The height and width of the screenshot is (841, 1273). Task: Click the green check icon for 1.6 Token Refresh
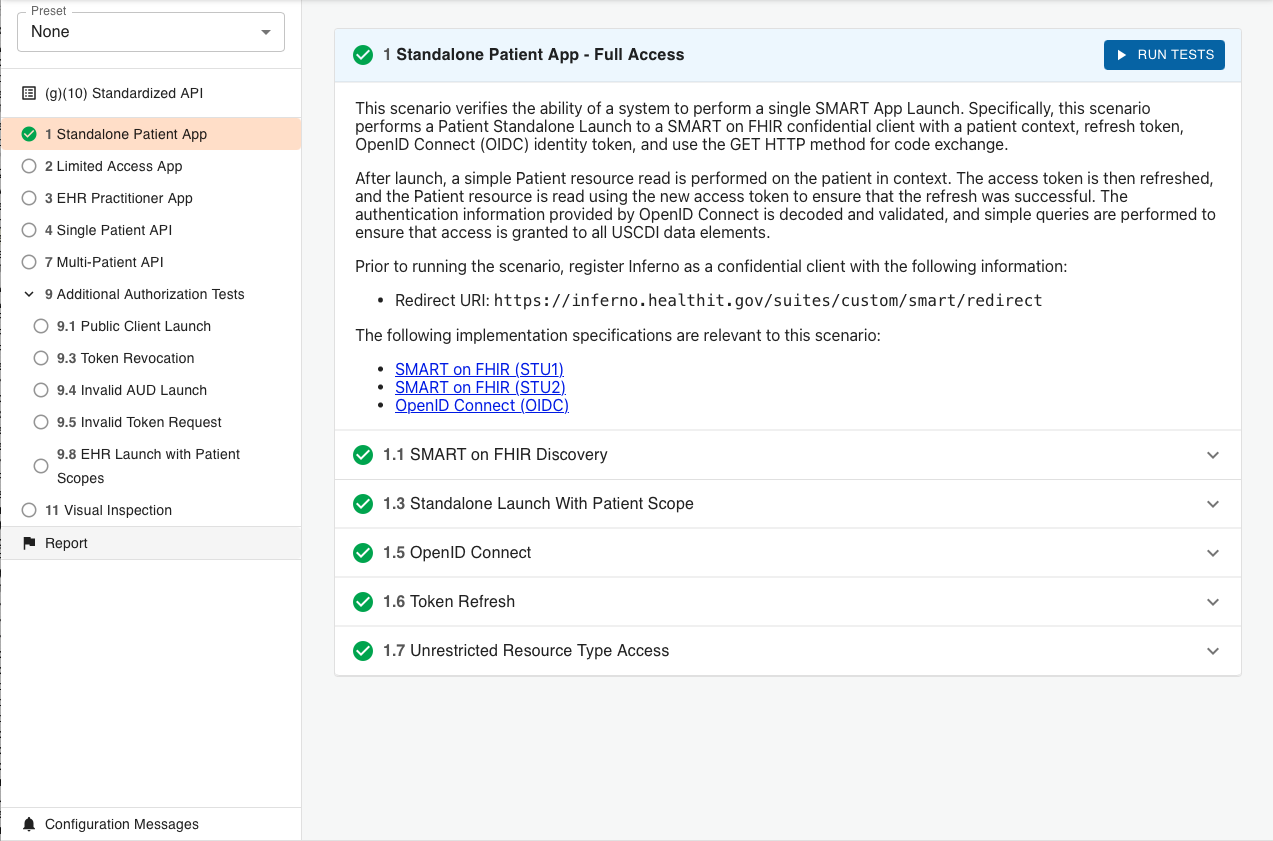coord(363,602)
